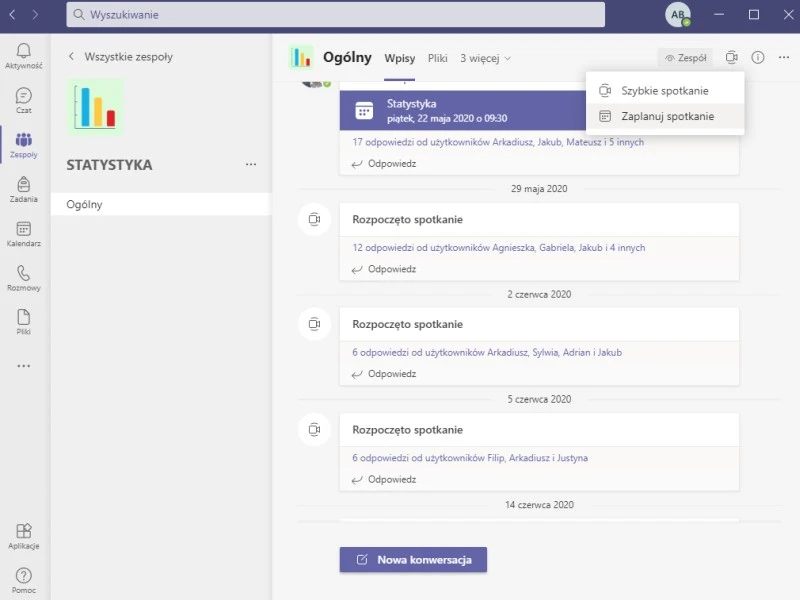Click the channel info icon

click(758, 58)
